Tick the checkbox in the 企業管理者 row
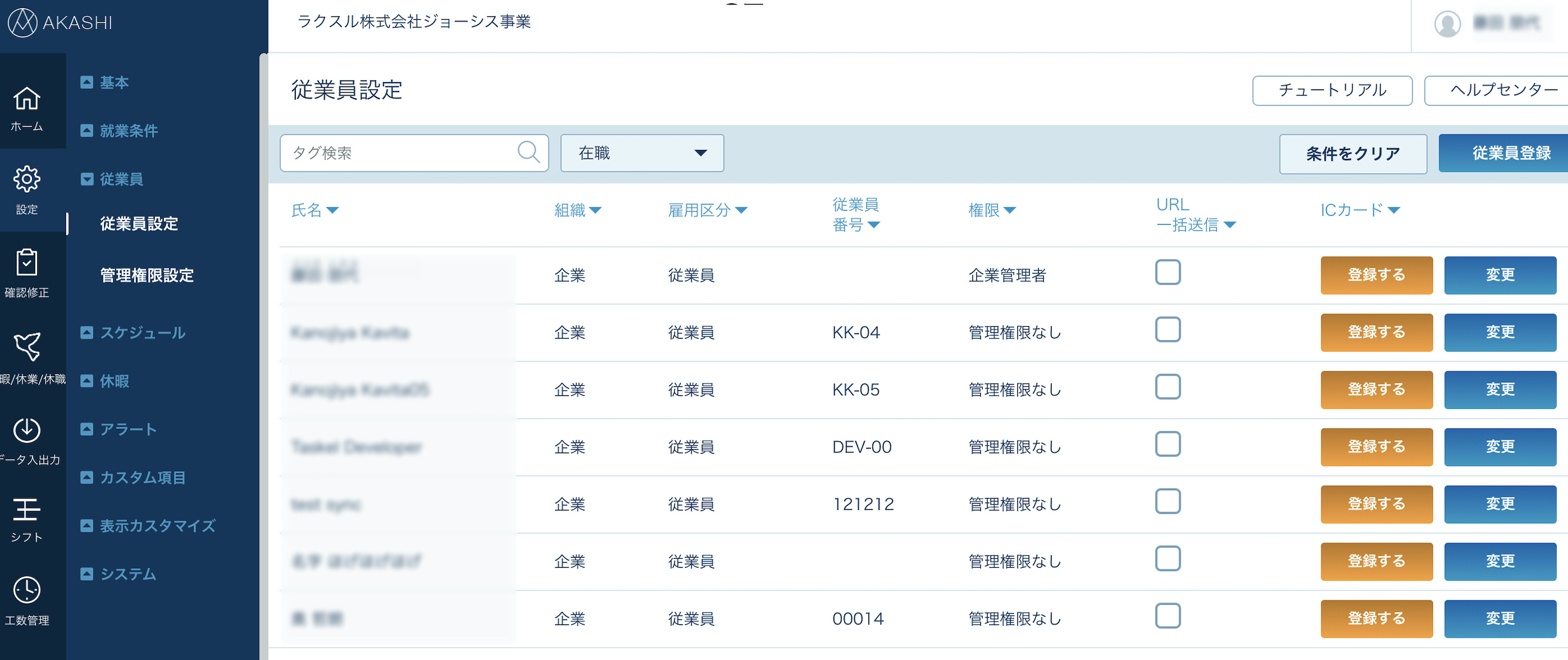The image size is (1568, 660). coord(1167,273)
